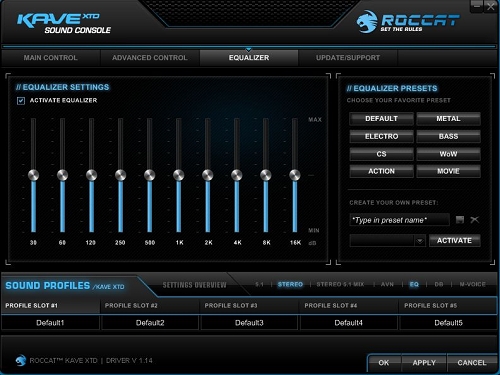The width and height of the screenshot is (500, 375).
Task: Click the 60 Hz slider knob
Action: 62,175
